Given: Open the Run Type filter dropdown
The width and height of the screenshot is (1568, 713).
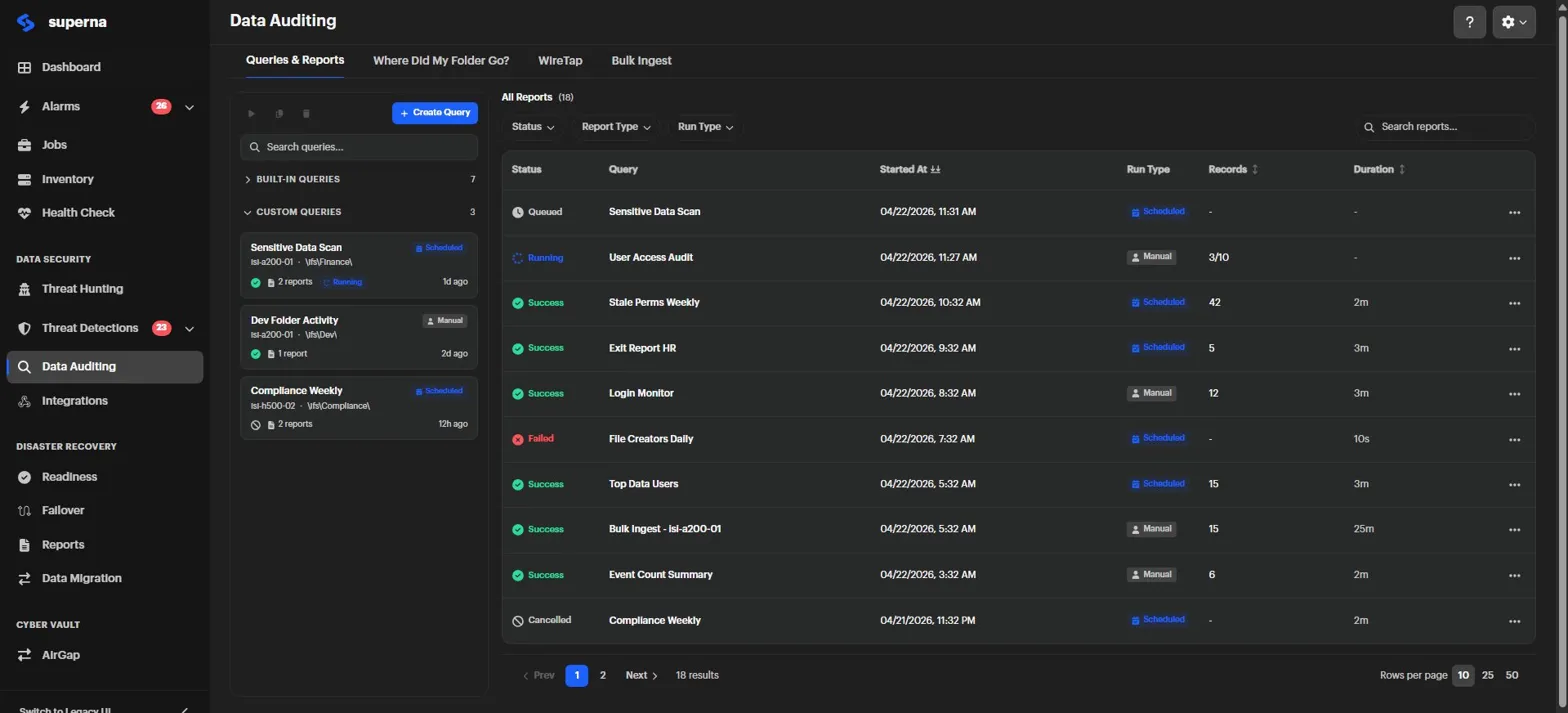Looking at the screenshot, I should 705,127.
